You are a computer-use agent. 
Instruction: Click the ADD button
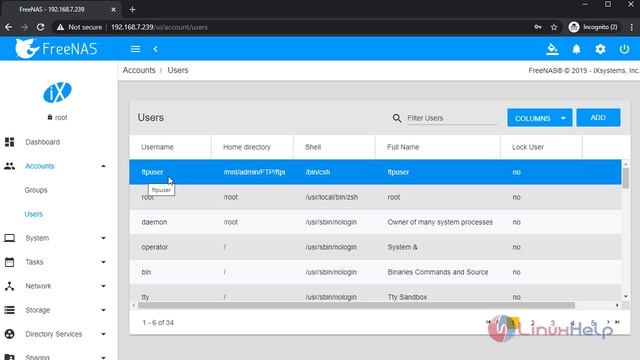[598, 118]
